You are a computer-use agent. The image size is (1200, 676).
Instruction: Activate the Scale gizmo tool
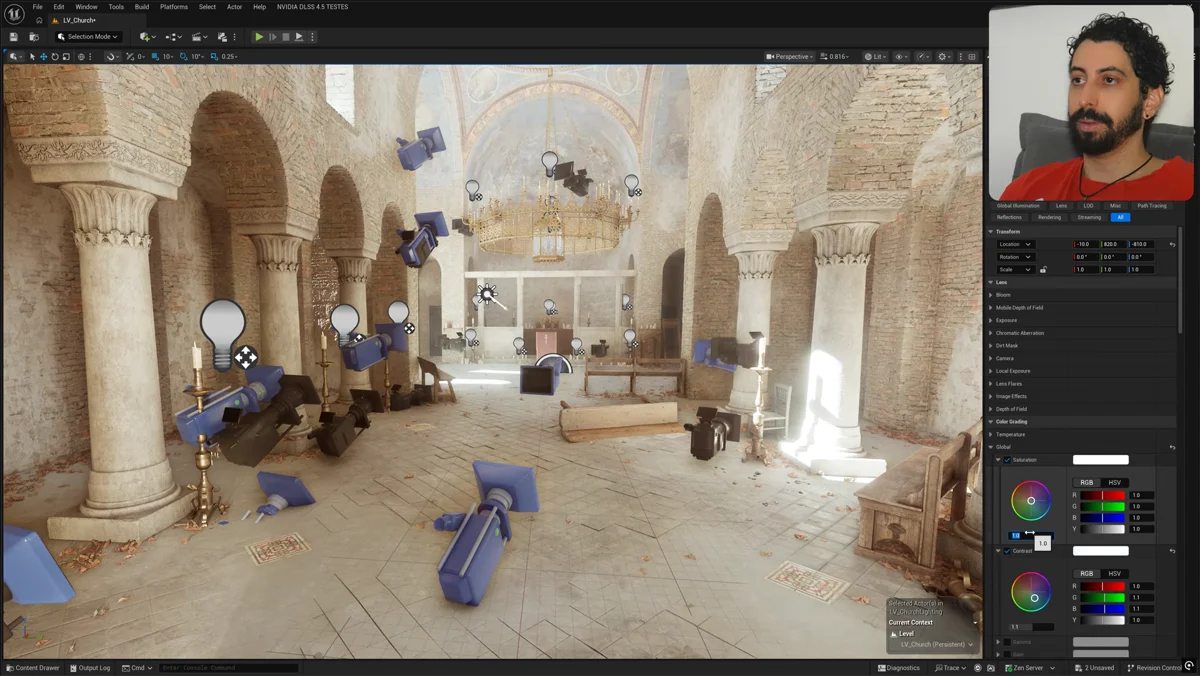[x=66, y=56]
